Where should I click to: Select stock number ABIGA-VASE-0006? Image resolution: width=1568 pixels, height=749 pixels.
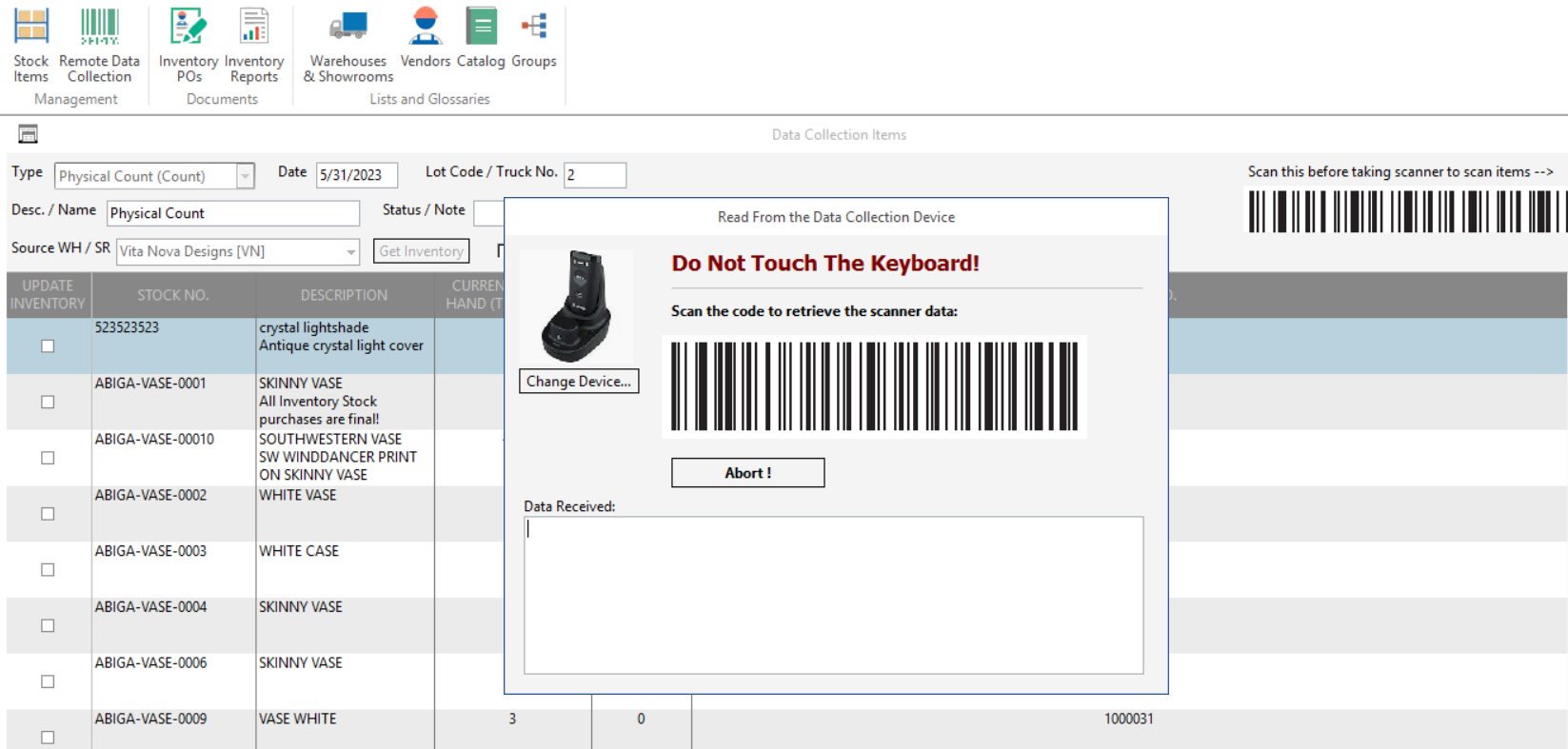(150, 663)
